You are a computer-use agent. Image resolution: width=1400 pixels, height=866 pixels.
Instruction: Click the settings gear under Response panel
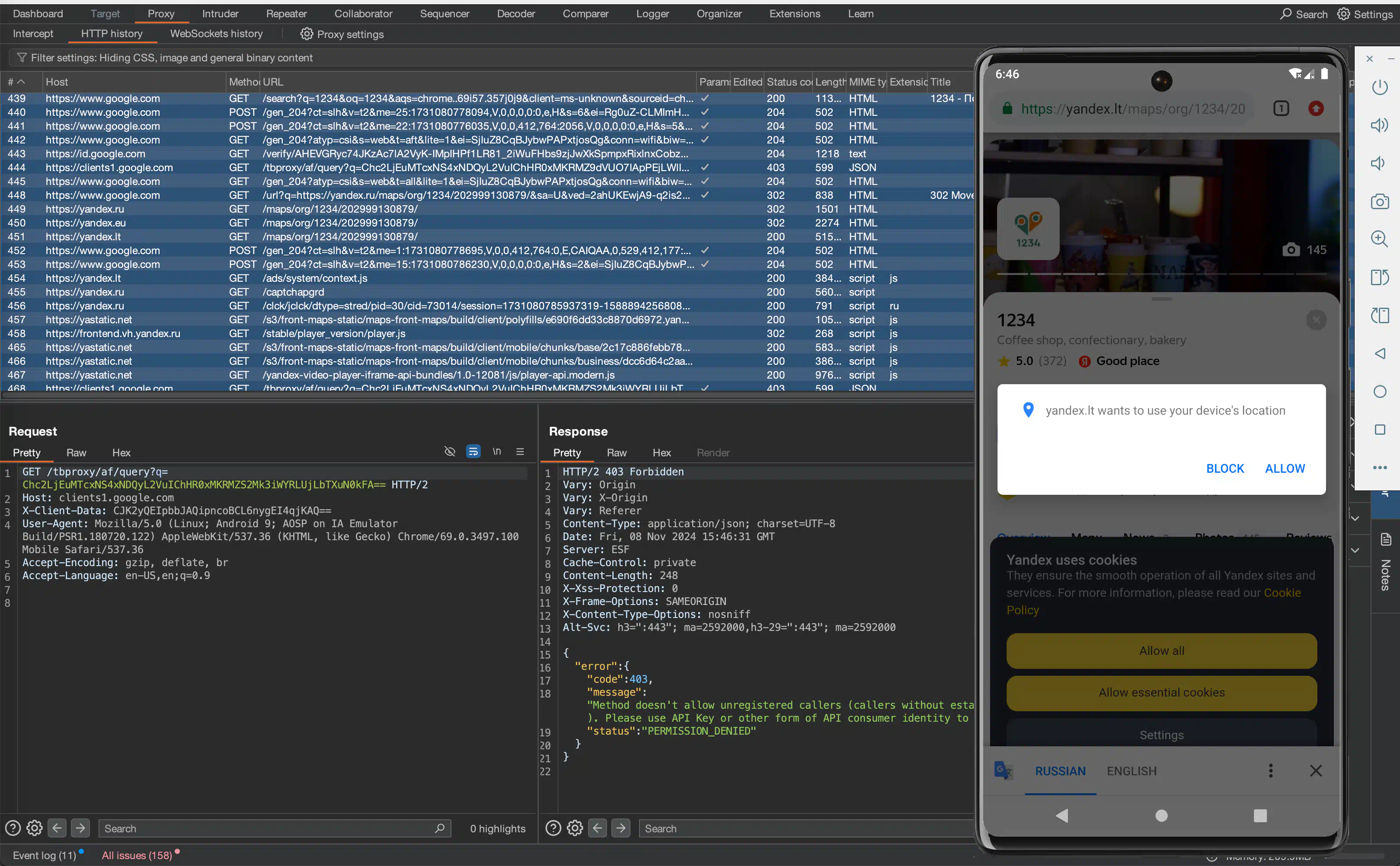575,828
